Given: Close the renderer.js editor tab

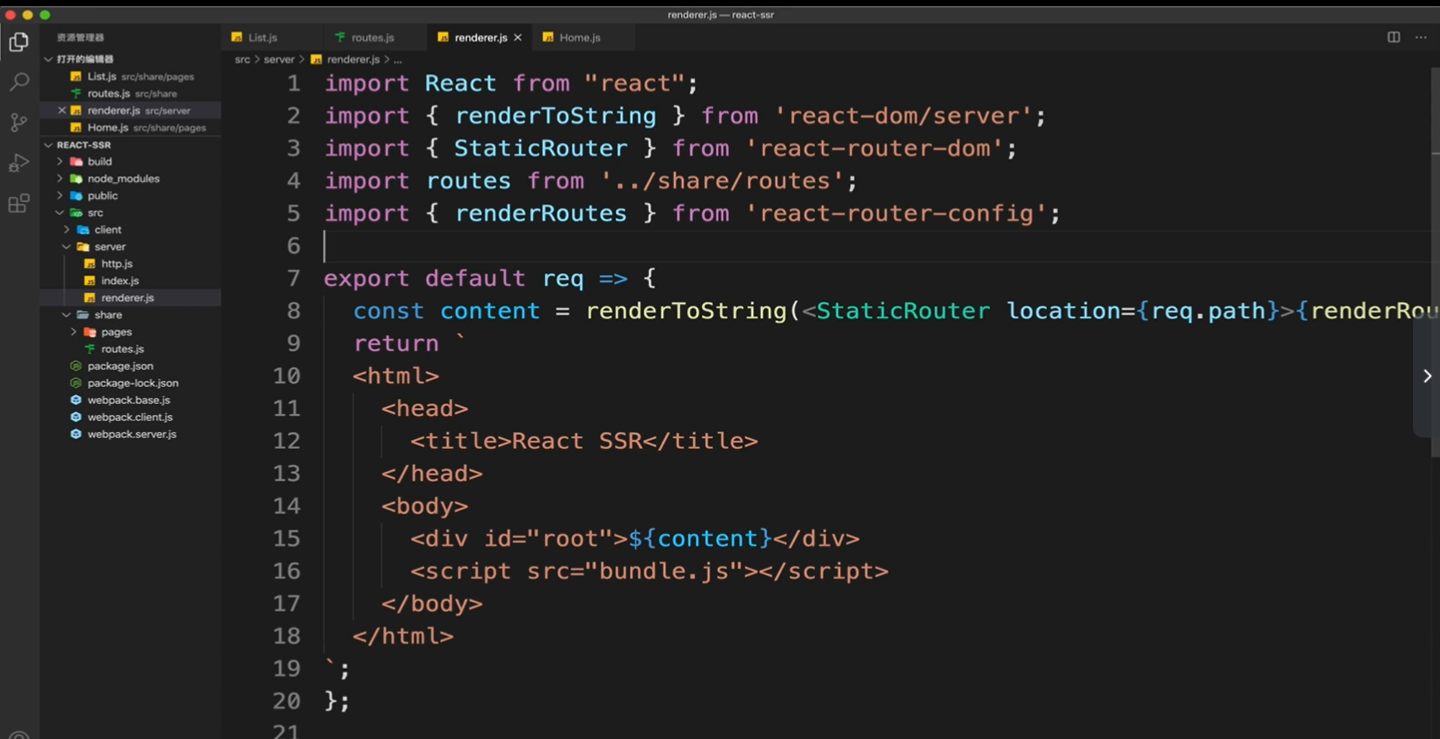Looking at the screenshot, I should (518, 38).
